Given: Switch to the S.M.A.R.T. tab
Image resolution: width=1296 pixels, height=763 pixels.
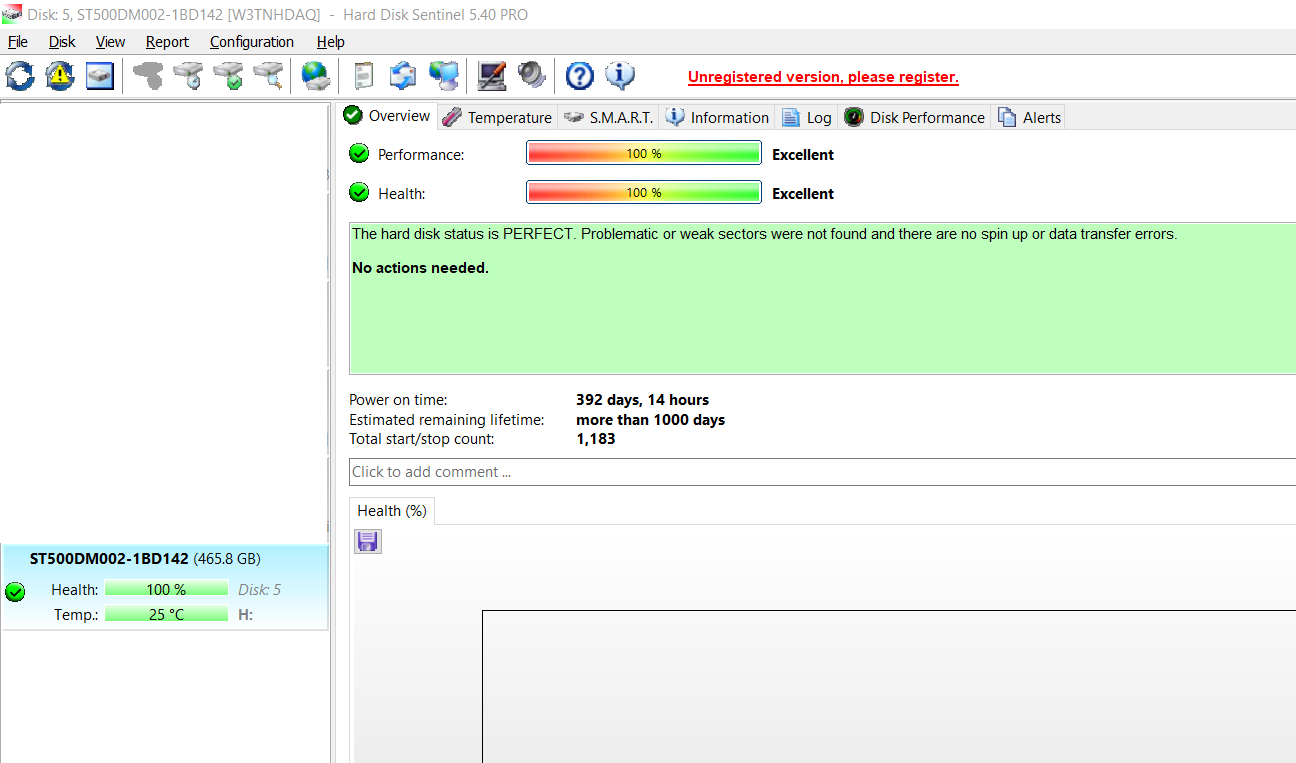Looking at the screenshot, I should tap(608, 117).
